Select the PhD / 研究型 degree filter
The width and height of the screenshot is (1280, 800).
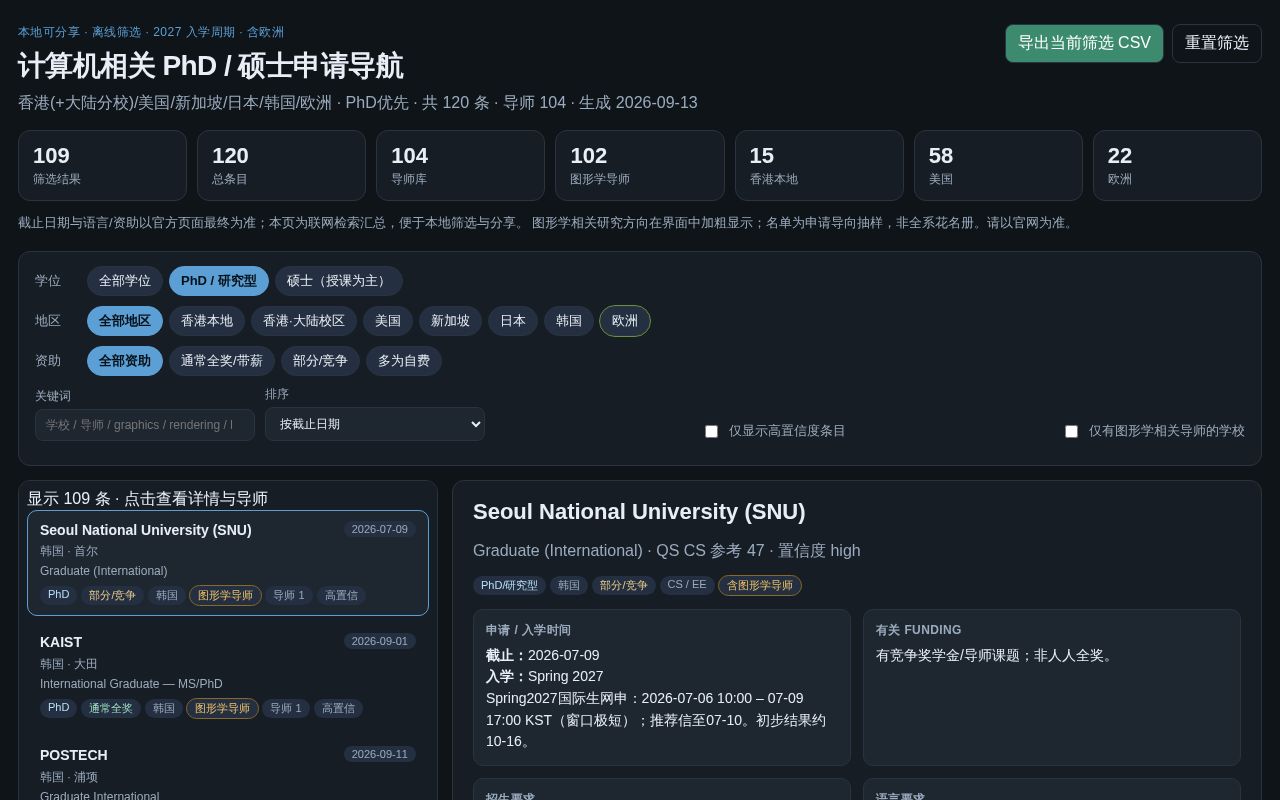click(x=219, y=281)
